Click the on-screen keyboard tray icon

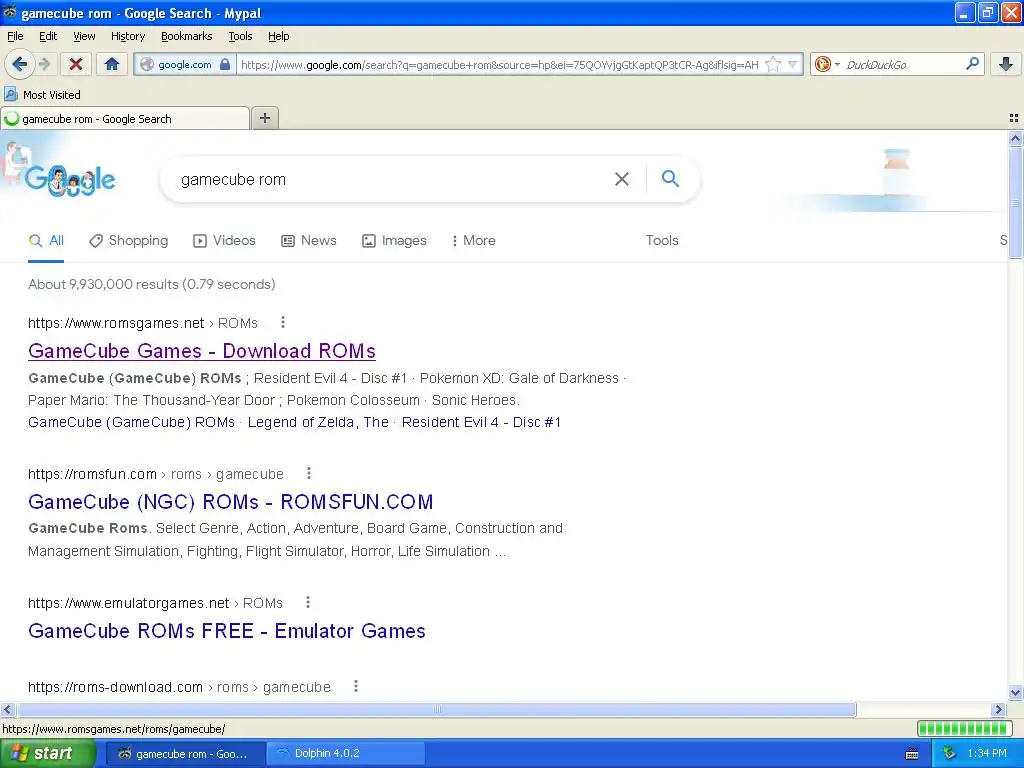912,754
